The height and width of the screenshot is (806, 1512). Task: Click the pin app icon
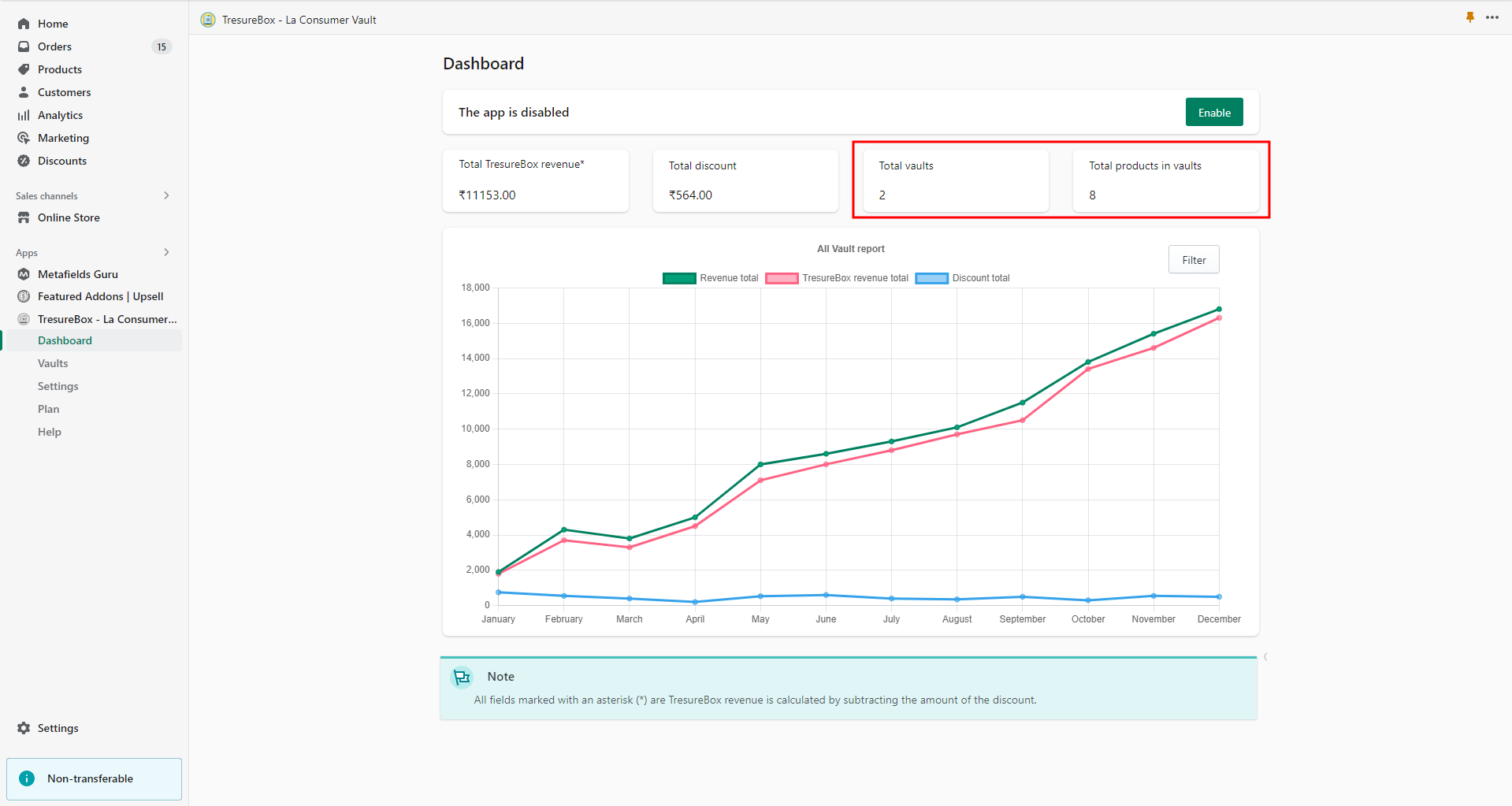[x=1470, y=17]
